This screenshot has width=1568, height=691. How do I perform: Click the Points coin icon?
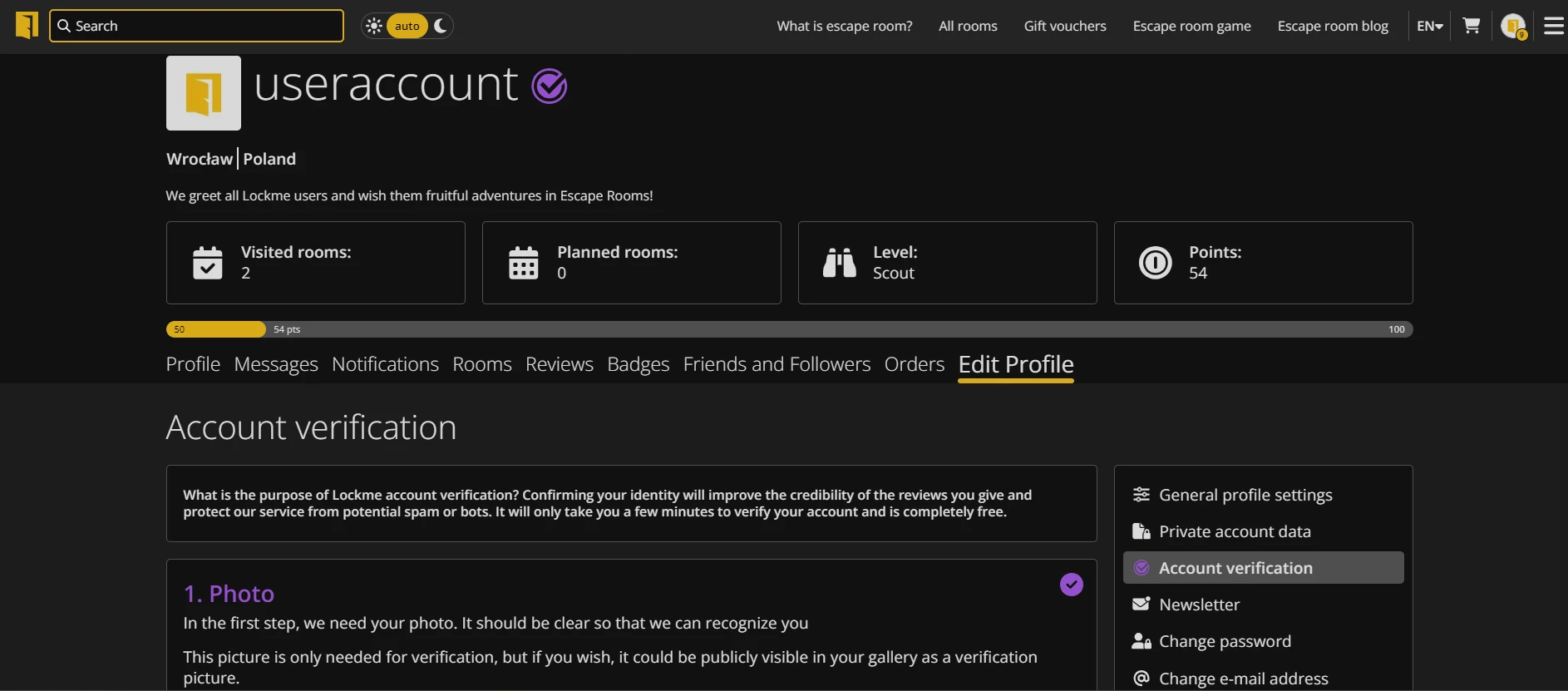(x=1155, y=263)
